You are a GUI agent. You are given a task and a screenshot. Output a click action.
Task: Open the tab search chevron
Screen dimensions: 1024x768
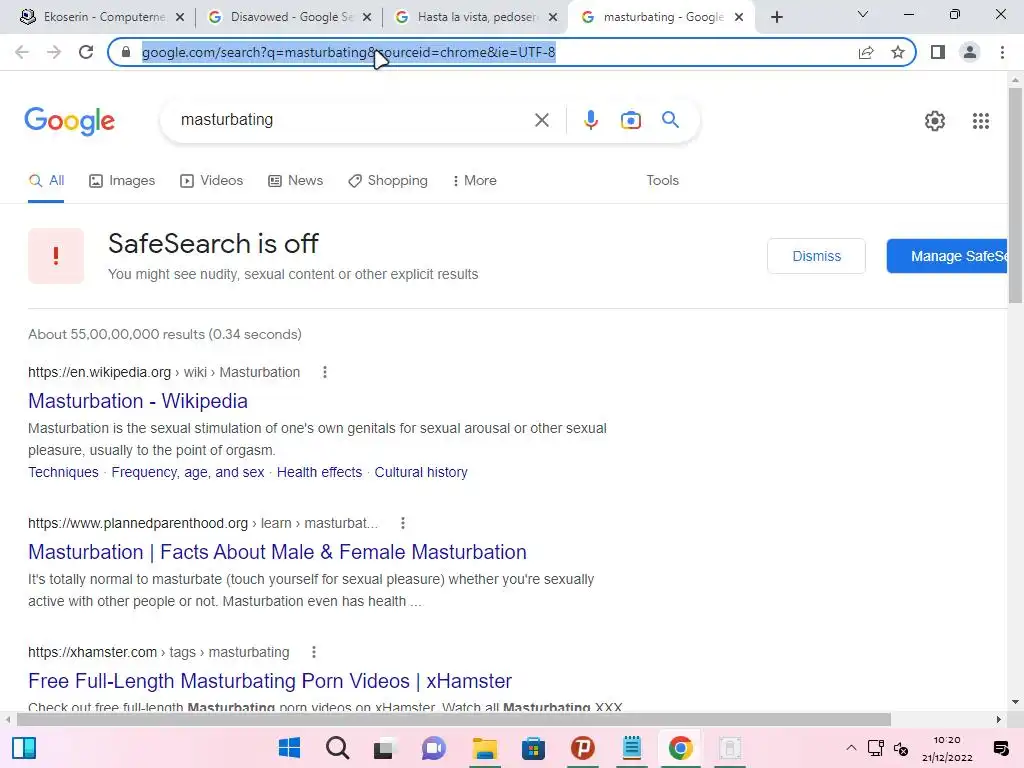click(x=862, y=14)
